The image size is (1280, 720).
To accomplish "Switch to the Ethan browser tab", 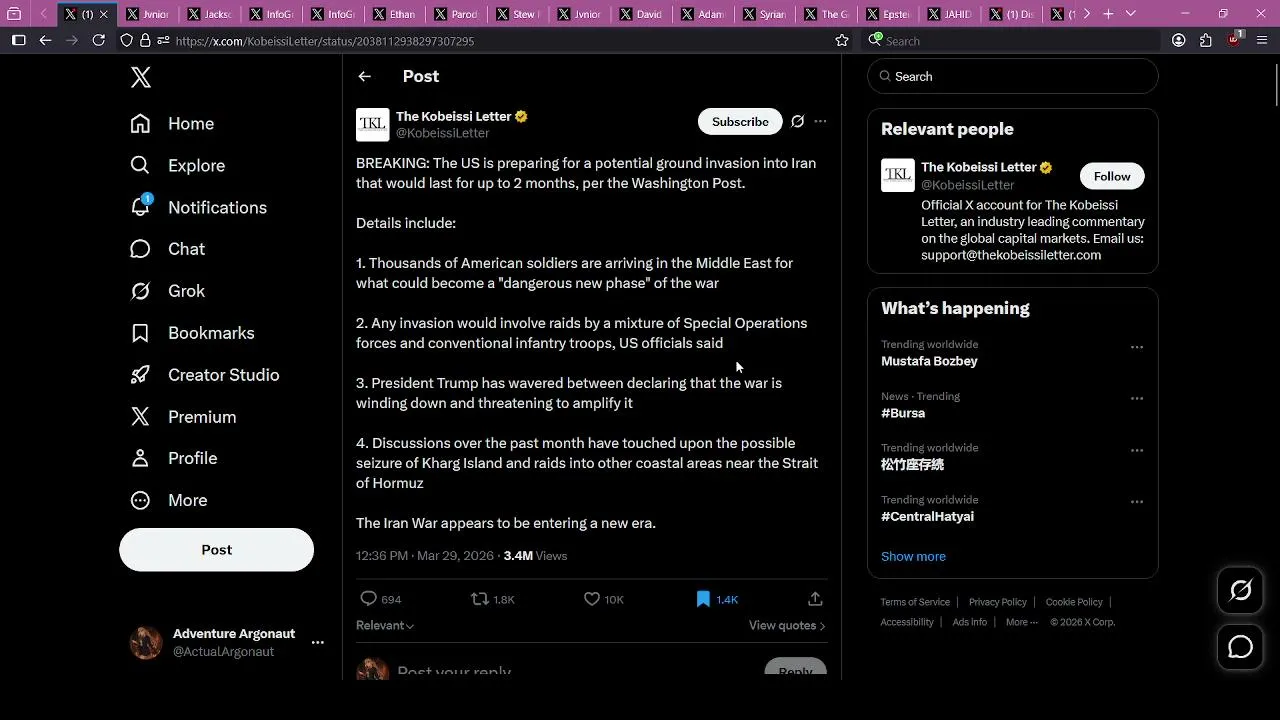I will click(x=395, y=14).
